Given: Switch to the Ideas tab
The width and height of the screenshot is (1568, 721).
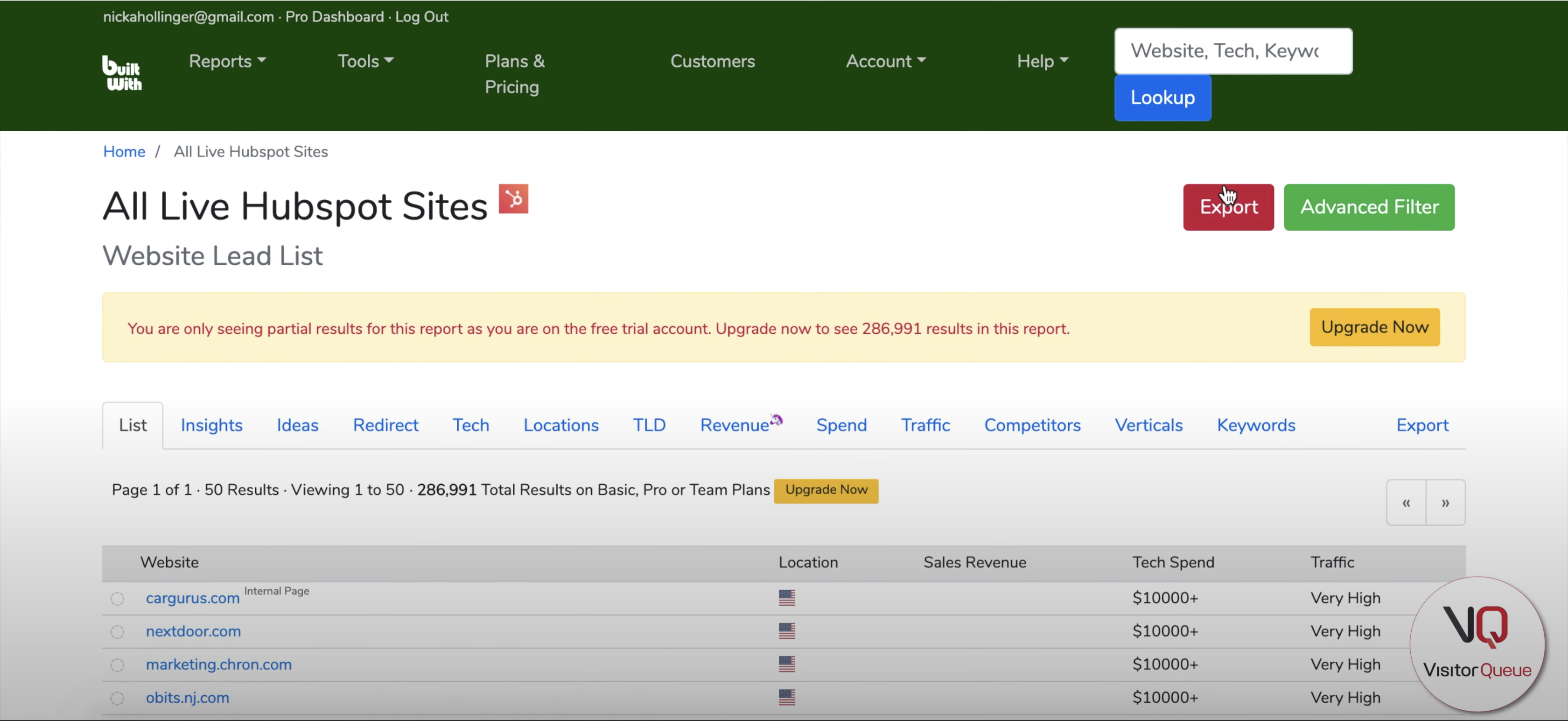Looking at the screenshot, I should click(298, 425).
